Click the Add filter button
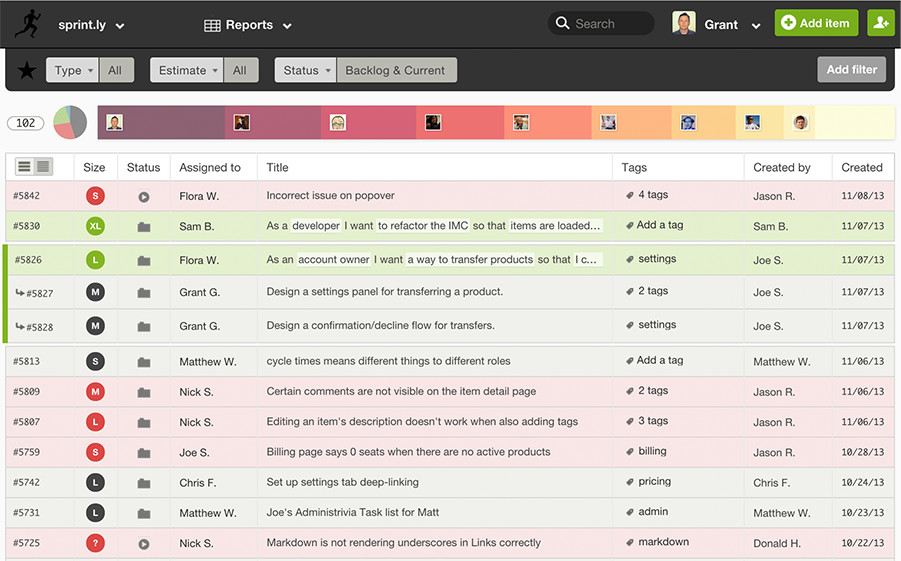Image resolution: width=901 pixels, height=561 pixels. pyautogui.click(x=851, y=70)
